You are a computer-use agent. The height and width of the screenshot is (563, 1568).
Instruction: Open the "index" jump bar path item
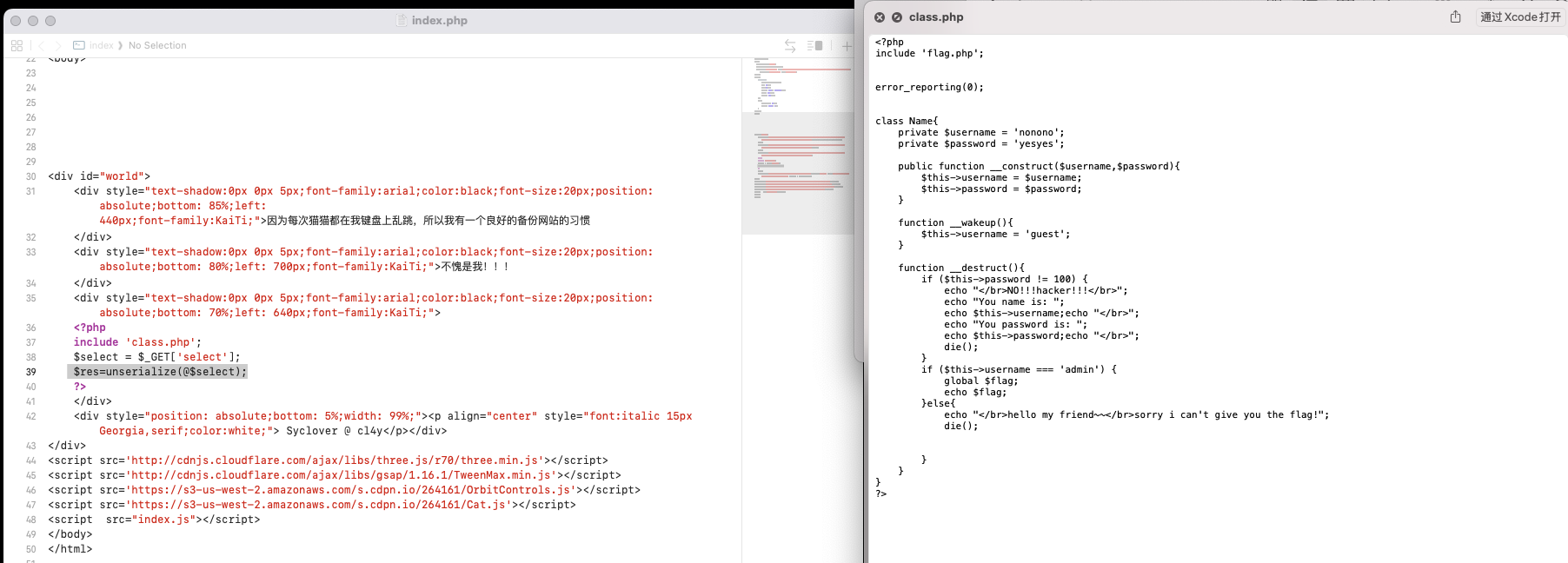pyautogui.click(x=102, y=45)
